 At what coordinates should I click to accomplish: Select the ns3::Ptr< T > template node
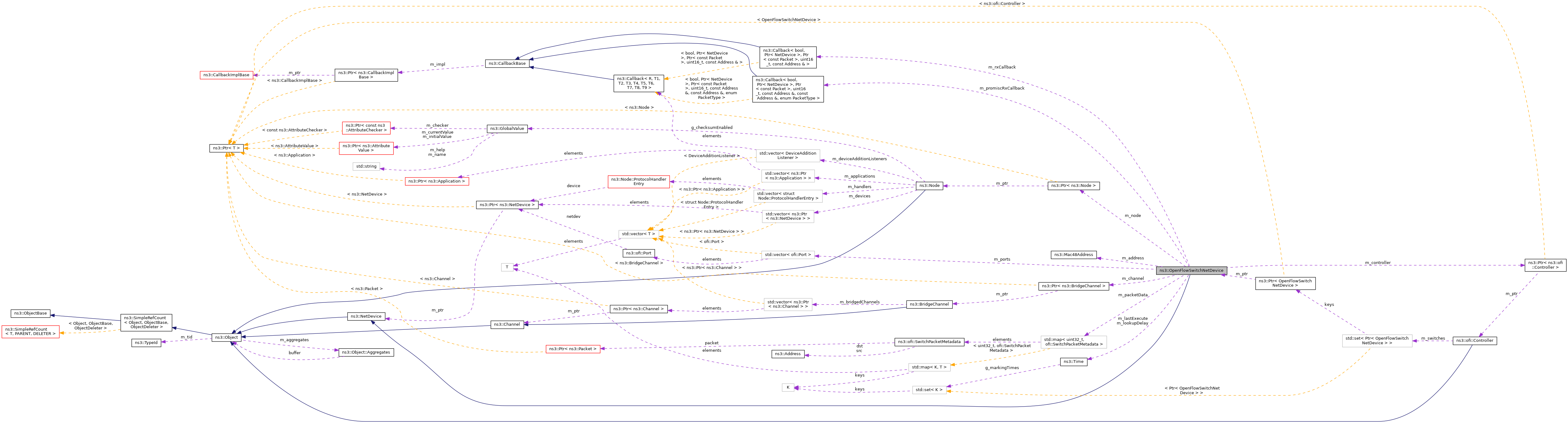tap(226, 148)
